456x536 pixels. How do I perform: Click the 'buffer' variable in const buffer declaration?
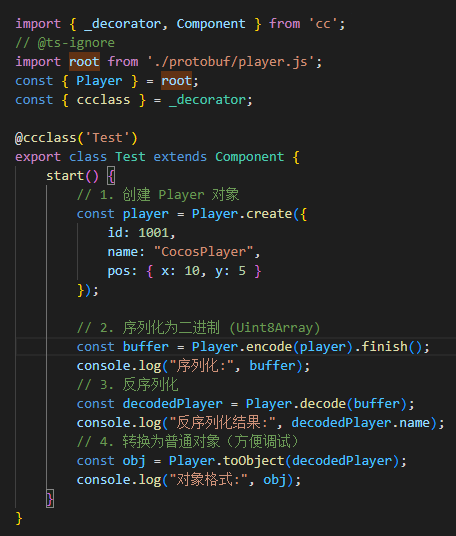click(x=146, y=347)
